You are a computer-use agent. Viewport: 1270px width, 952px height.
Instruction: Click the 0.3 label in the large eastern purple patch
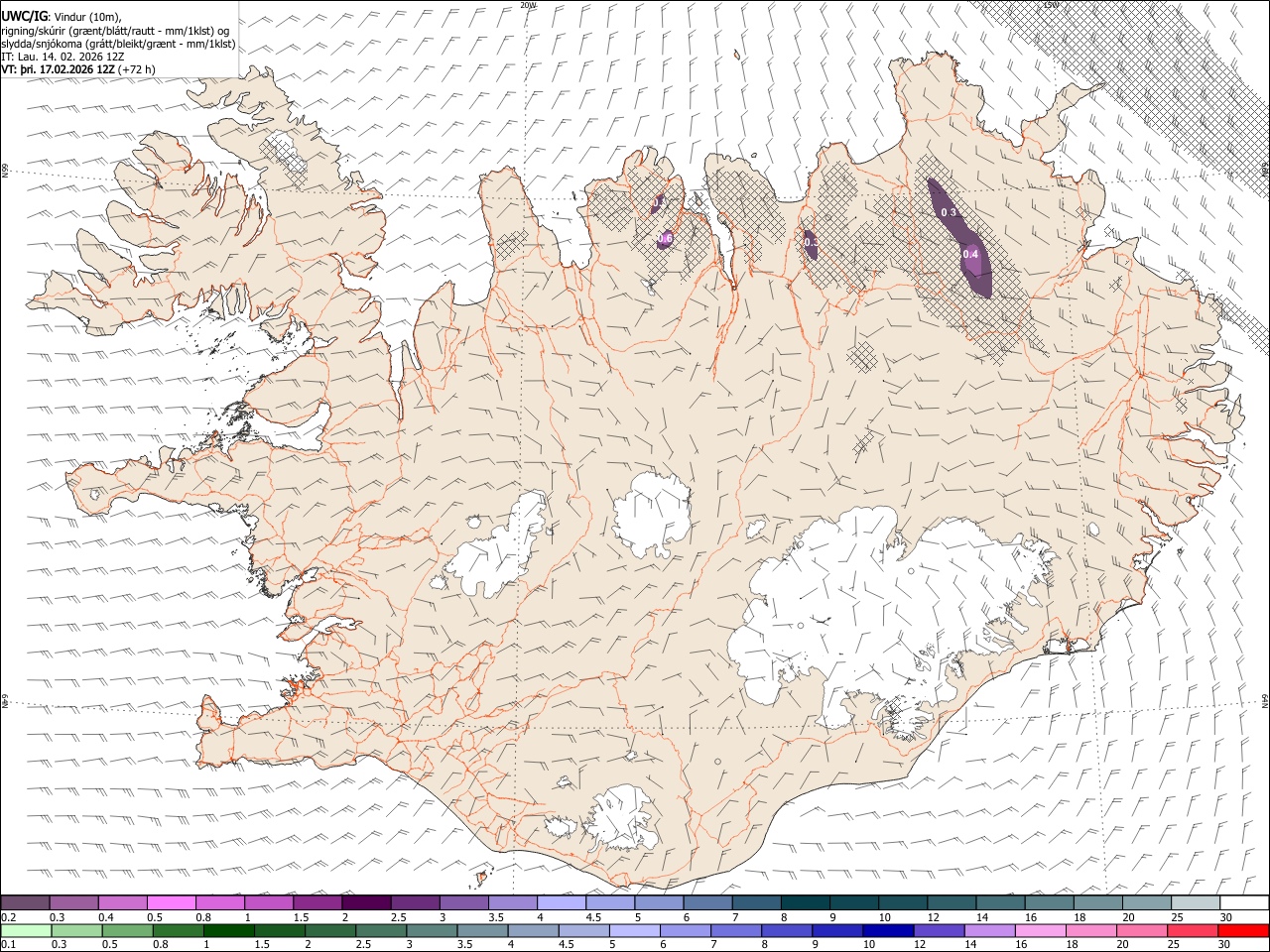(x=948, y=213)
